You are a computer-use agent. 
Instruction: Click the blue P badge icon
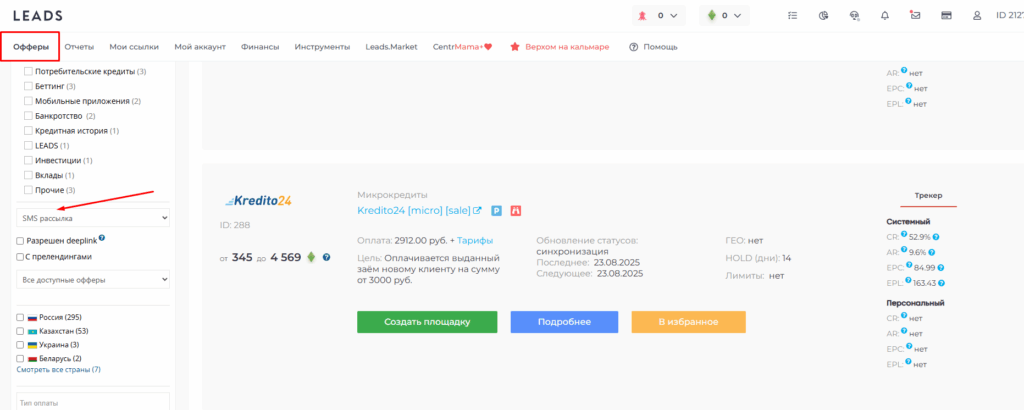tap(496, 211)
